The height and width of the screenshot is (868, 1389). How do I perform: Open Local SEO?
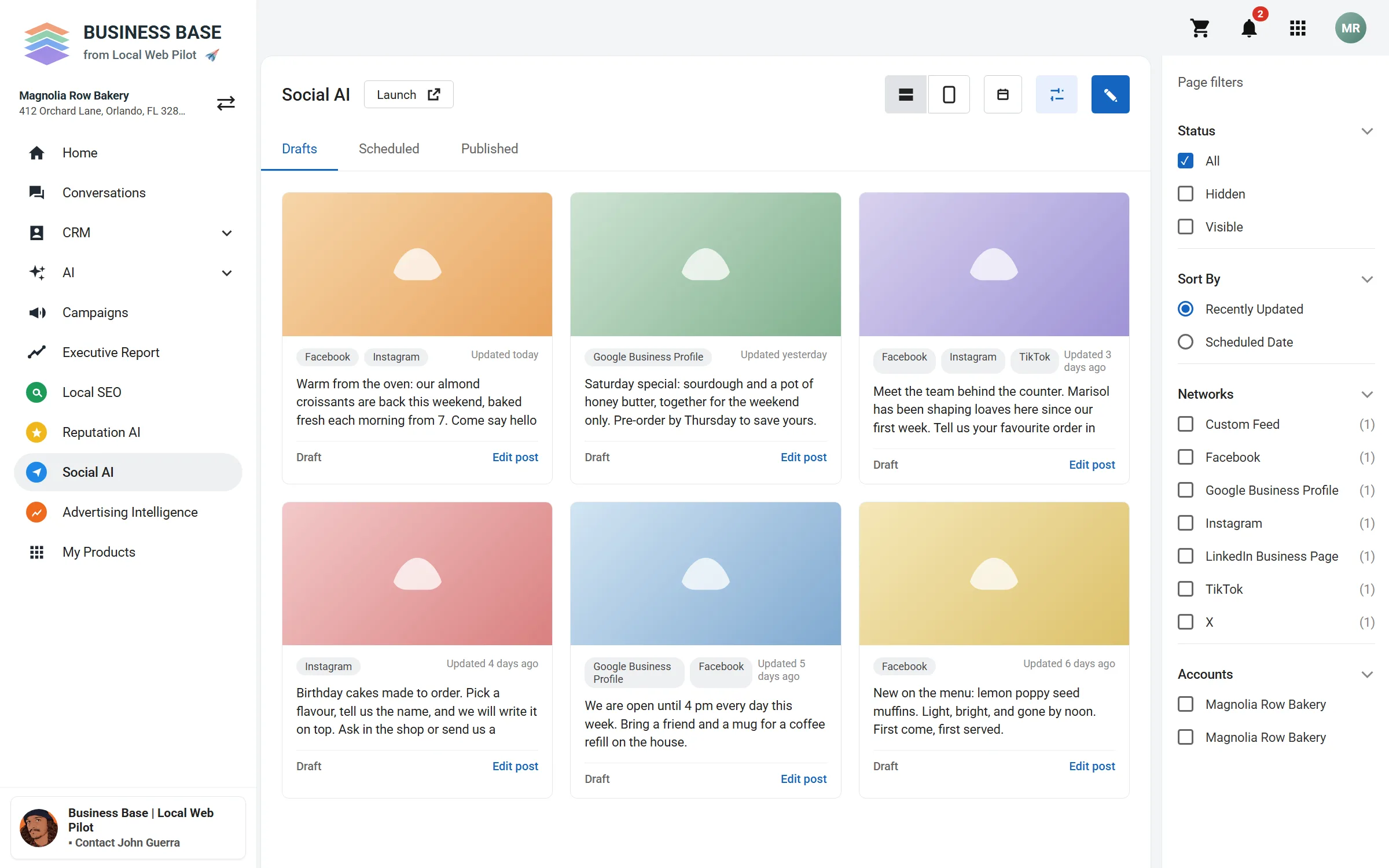128,392
